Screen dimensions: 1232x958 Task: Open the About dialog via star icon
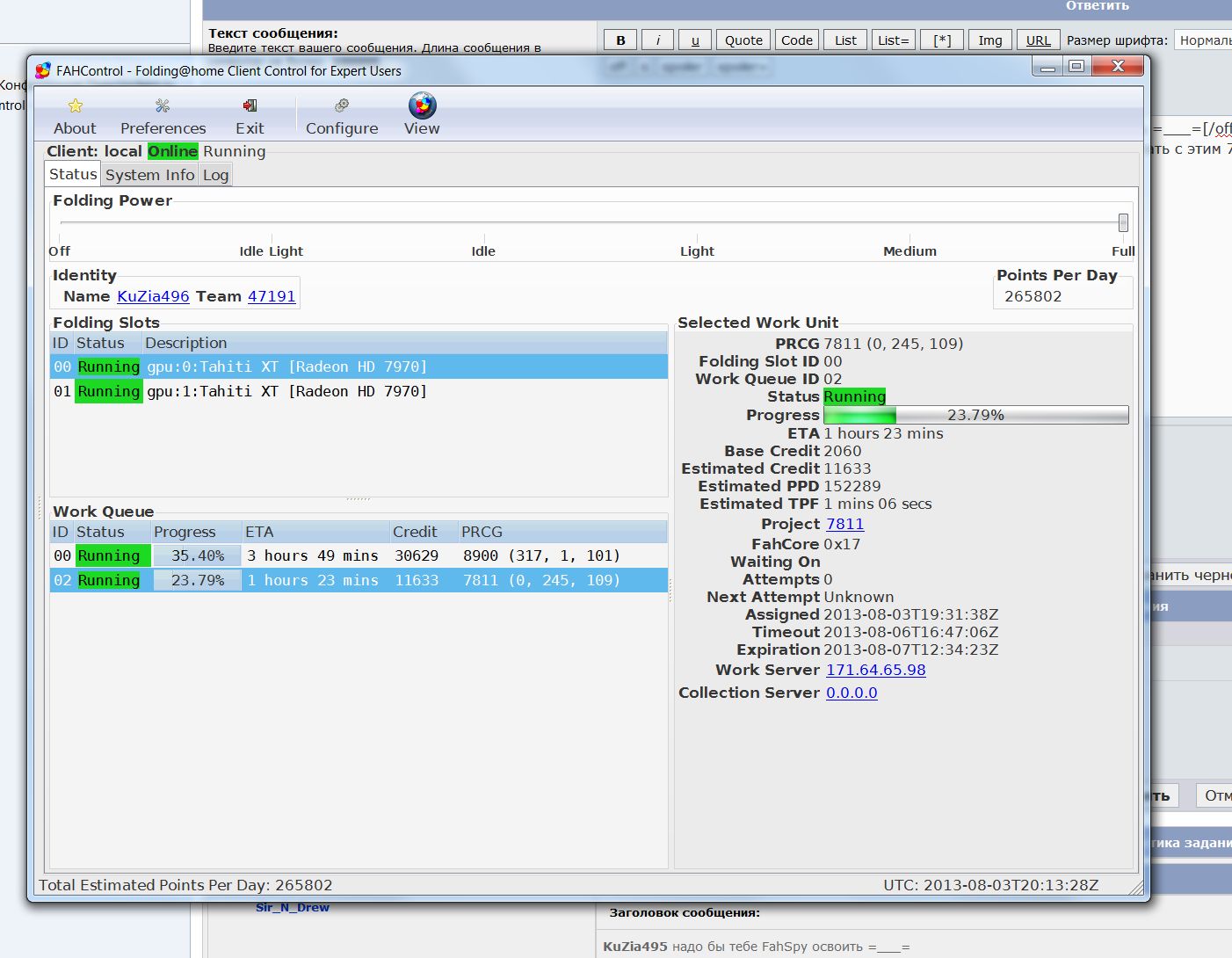coord(76,106)
